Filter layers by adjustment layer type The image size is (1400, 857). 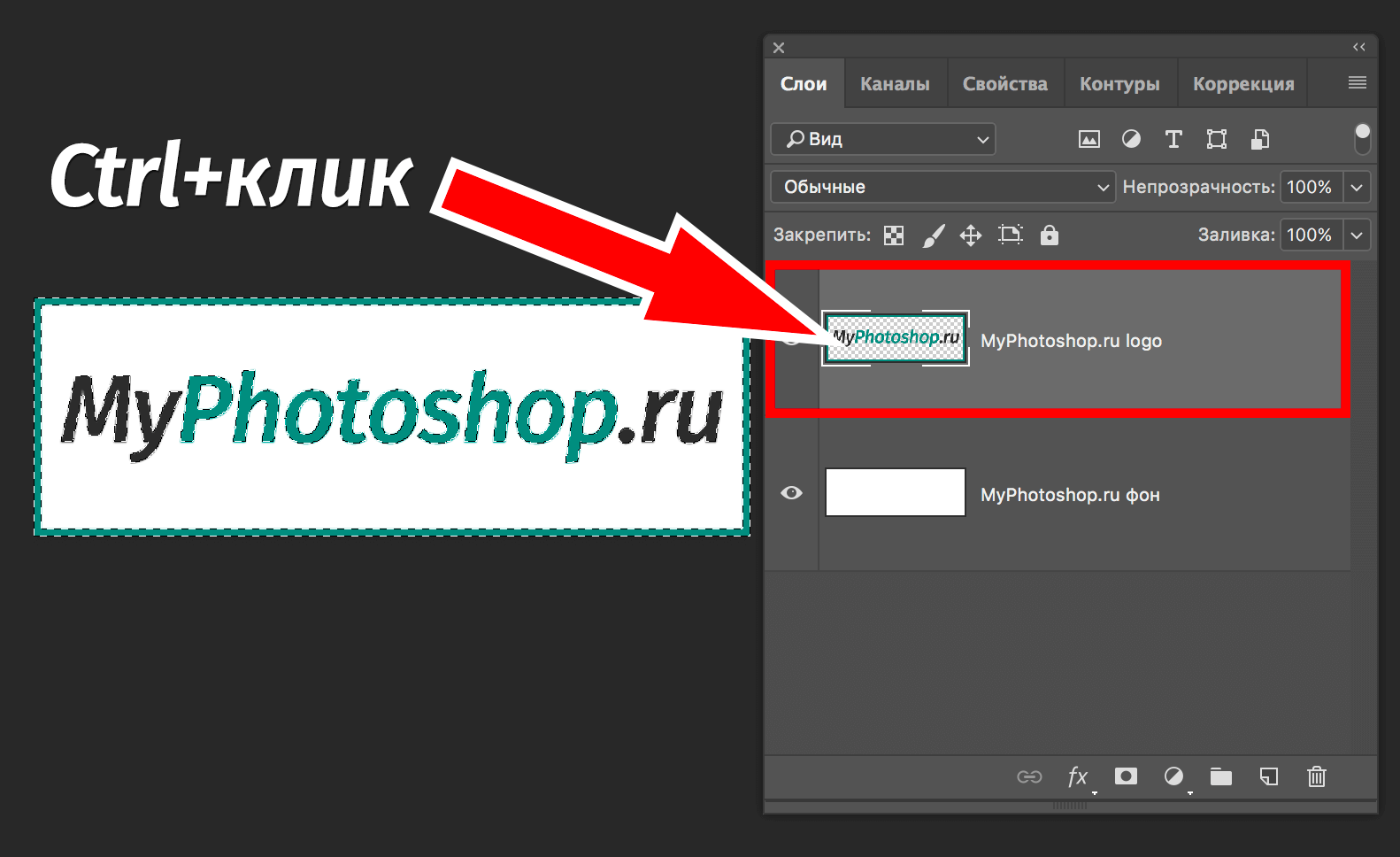(x=1131, y=139)
